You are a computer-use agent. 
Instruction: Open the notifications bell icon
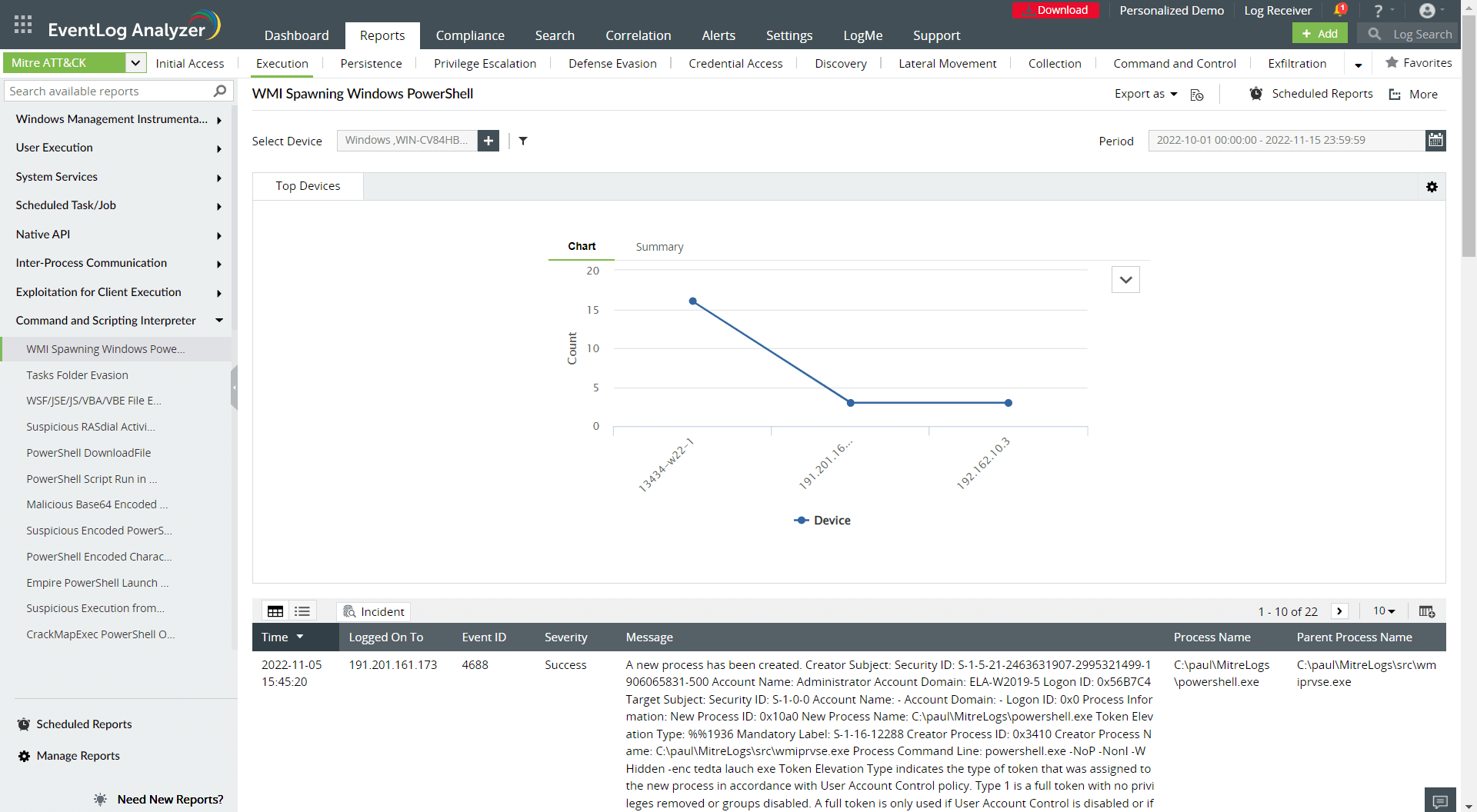click(1339, 10)
